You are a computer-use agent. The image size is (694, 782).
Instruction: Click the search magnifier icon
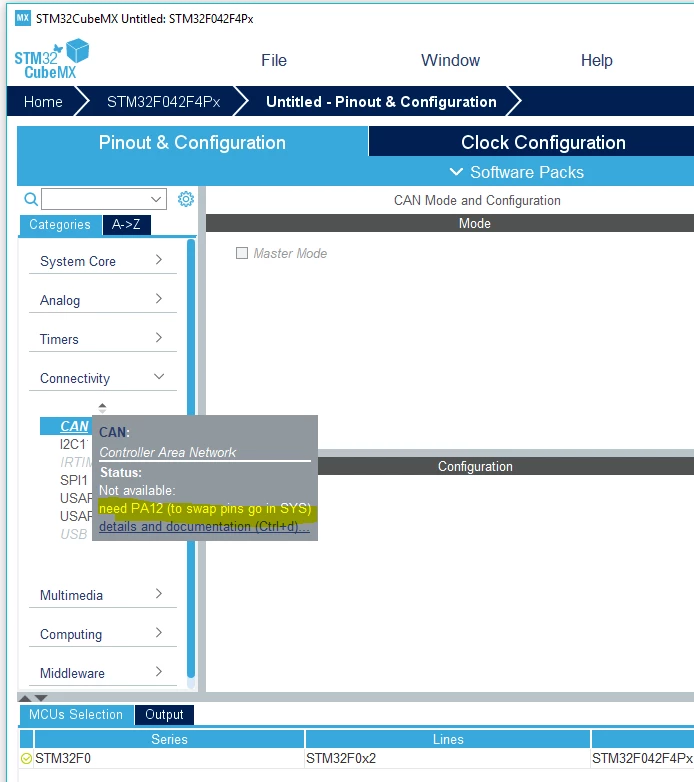click(x=31, y=199)
